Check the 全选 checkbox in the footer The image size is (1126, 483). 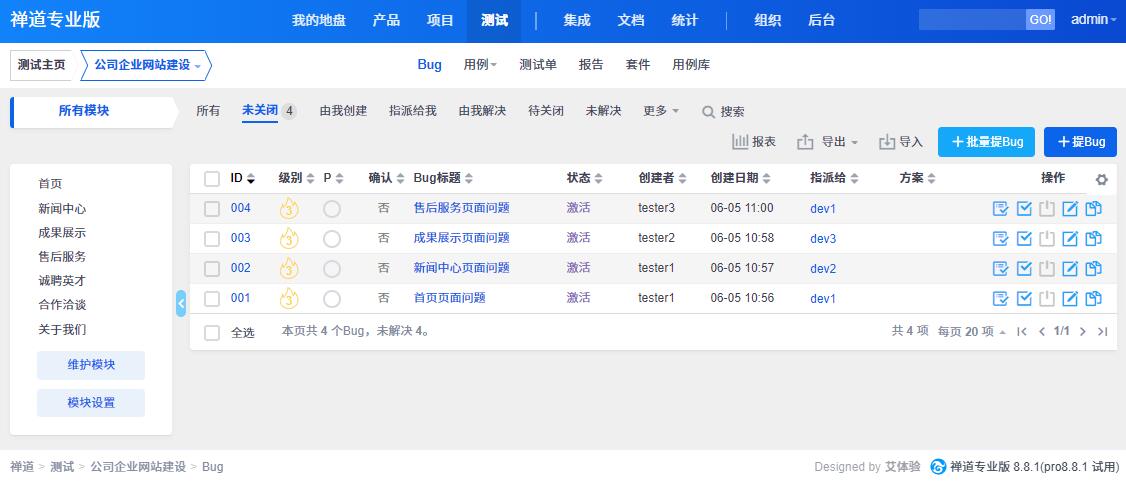212,333
